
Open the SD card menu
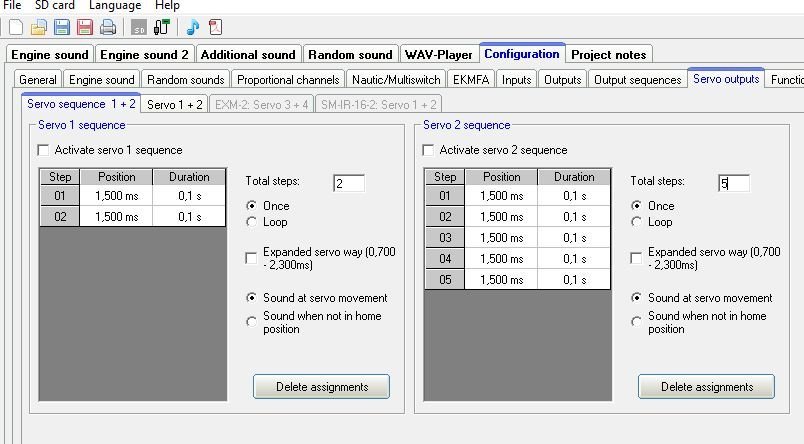tap(54, 6)
